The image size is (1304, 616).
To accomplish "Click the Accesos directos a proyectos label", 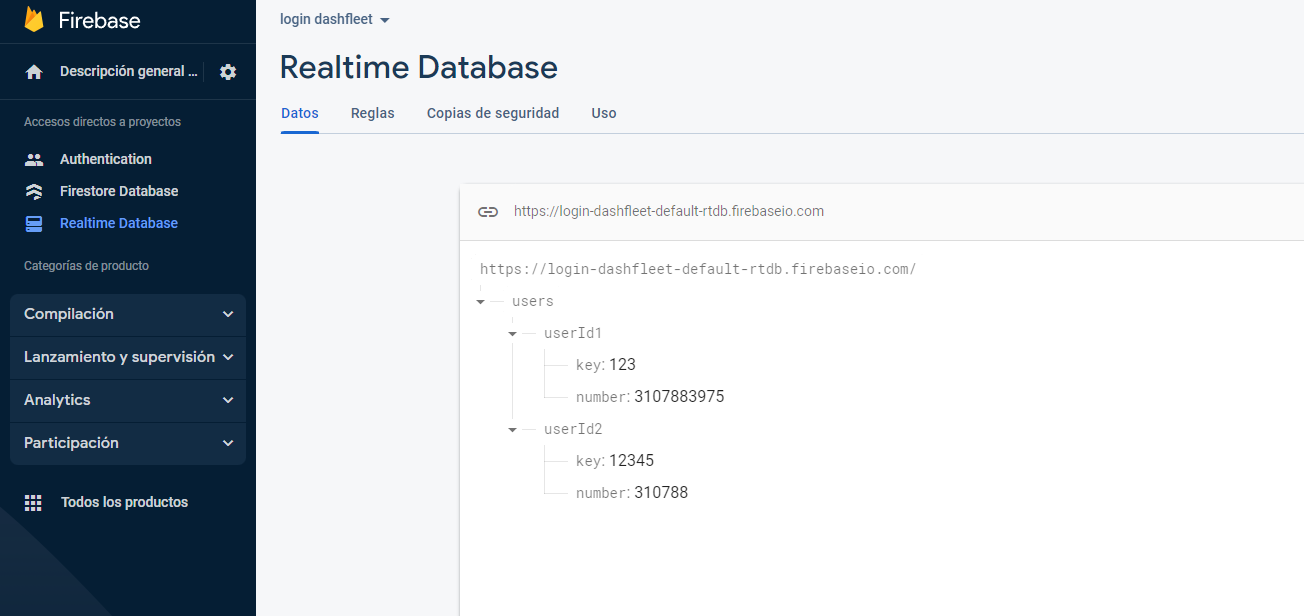I will click(x=102, y=122).
